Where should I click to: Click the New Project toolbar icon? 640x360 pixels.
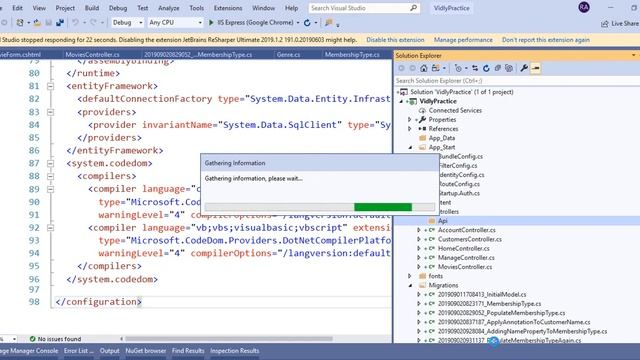[x=20, y=22]
